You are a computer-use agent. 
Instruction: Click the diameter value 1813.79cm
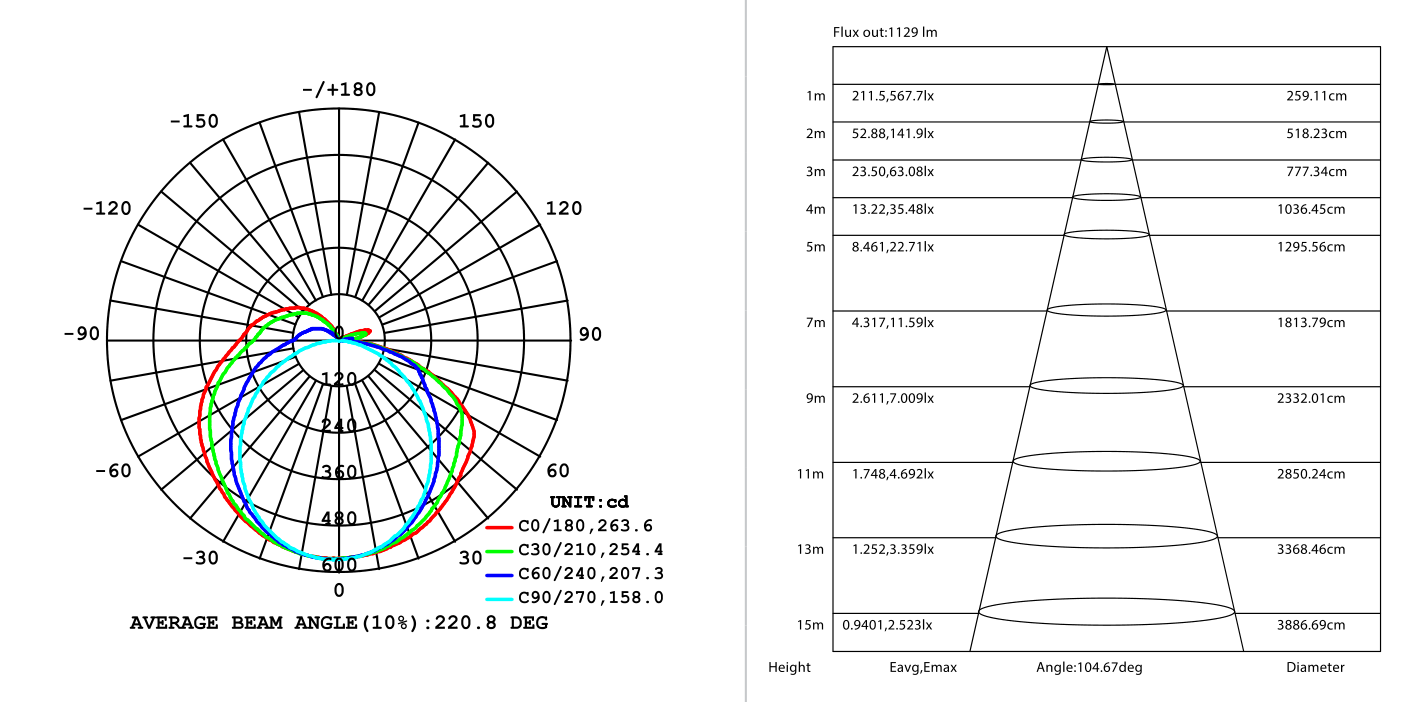(1311, 323)
